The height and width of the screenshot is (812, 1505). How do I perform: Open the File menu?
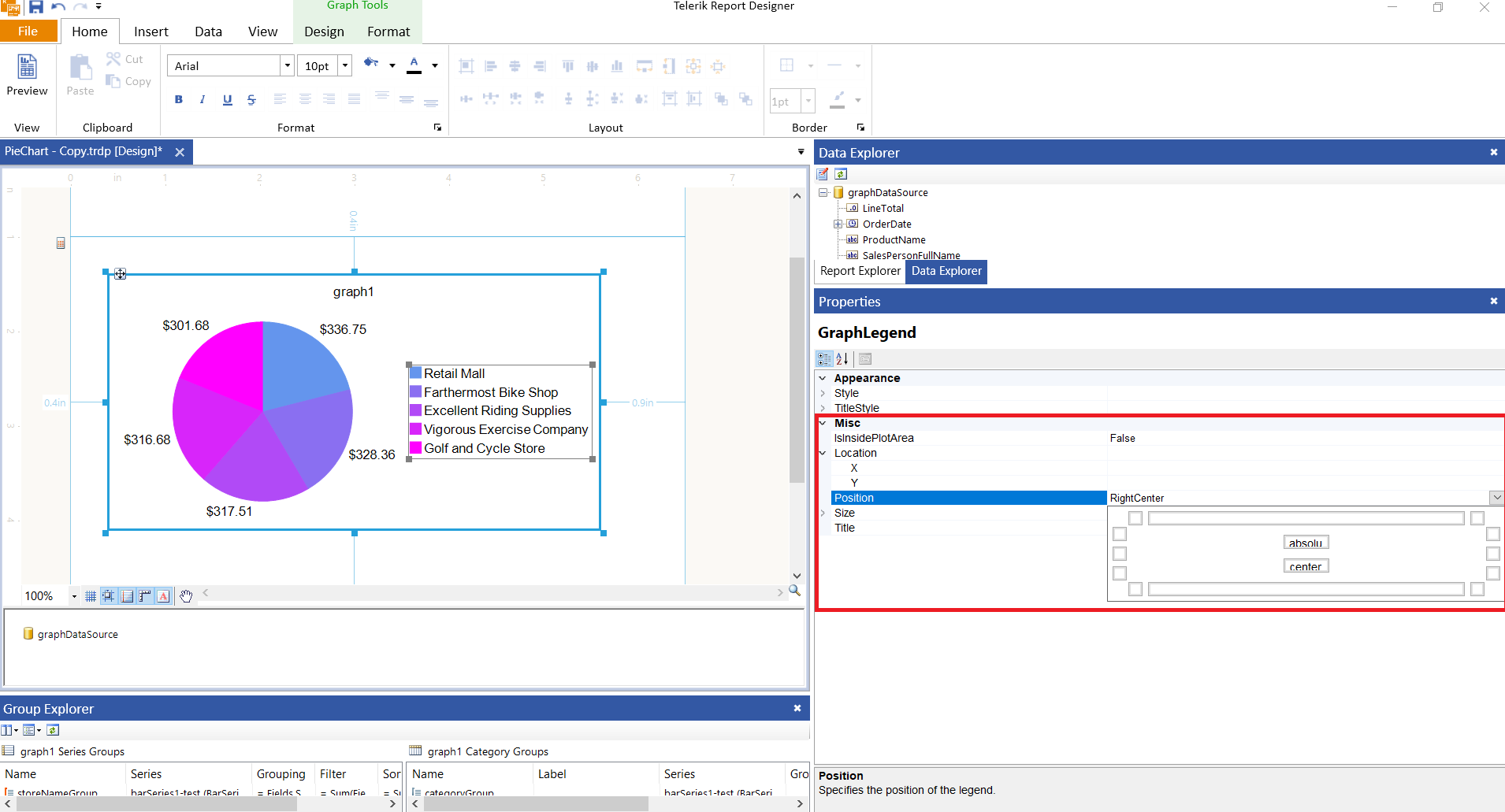28,32
